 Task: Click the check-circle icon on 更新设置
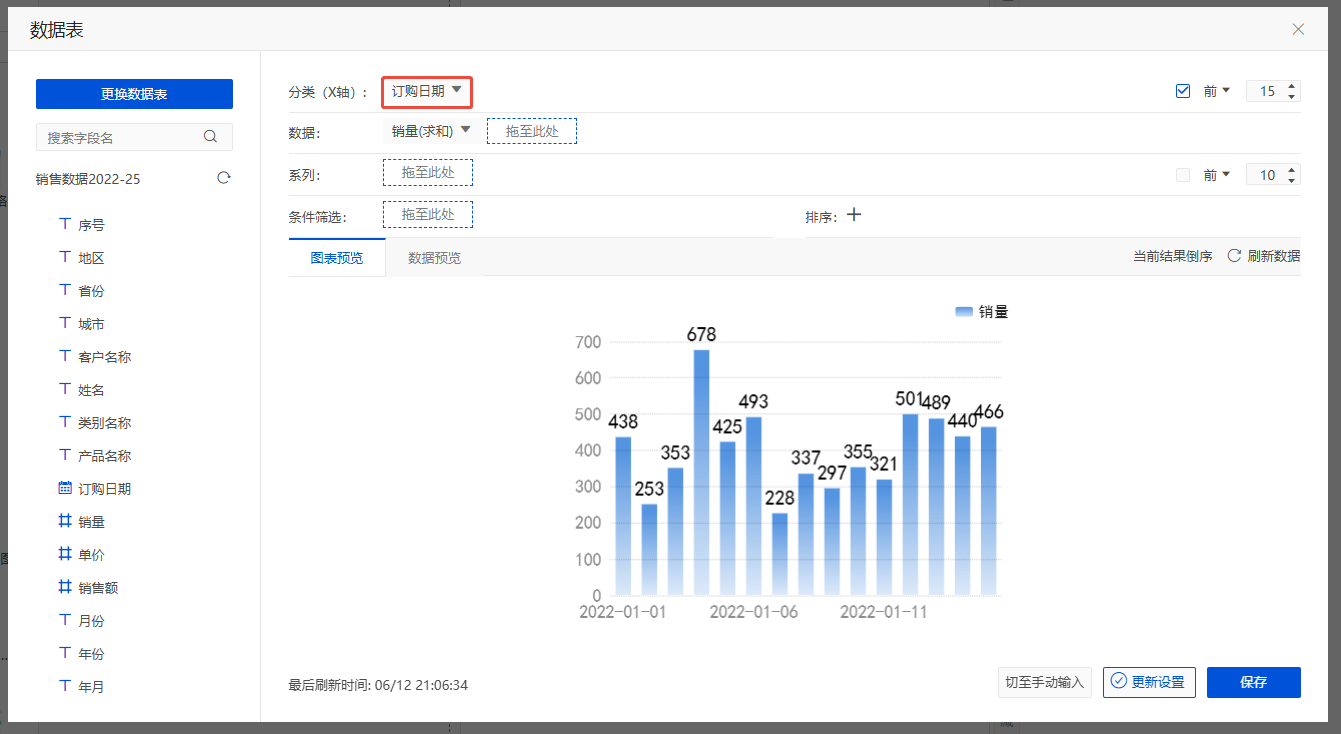(1119, 682)
